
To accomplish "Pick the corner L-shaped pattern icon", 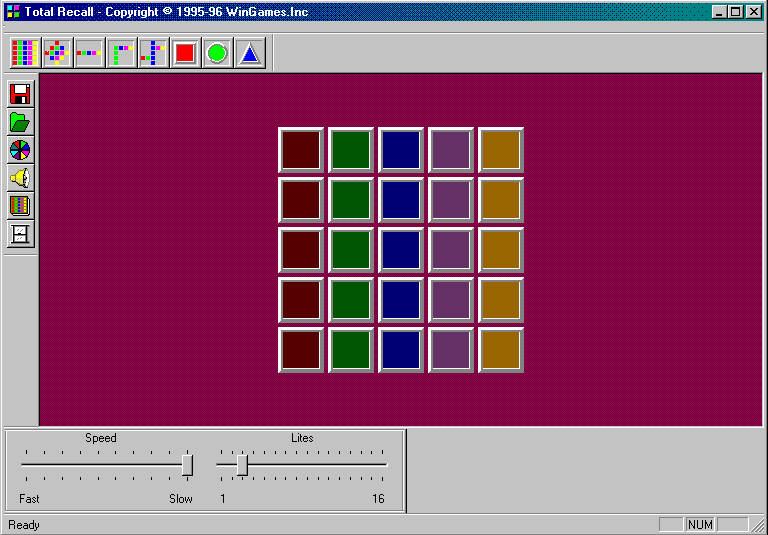I will point(121,52).
